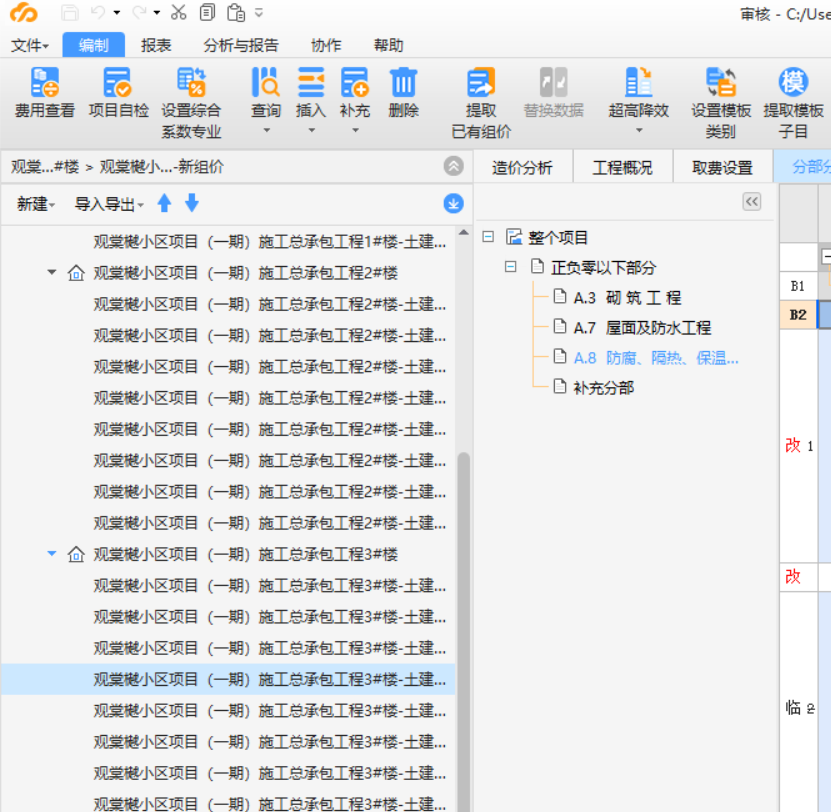Collapse the 正负零以下部分 node
The width and height of the screenshot is (831, 812).
510,267
